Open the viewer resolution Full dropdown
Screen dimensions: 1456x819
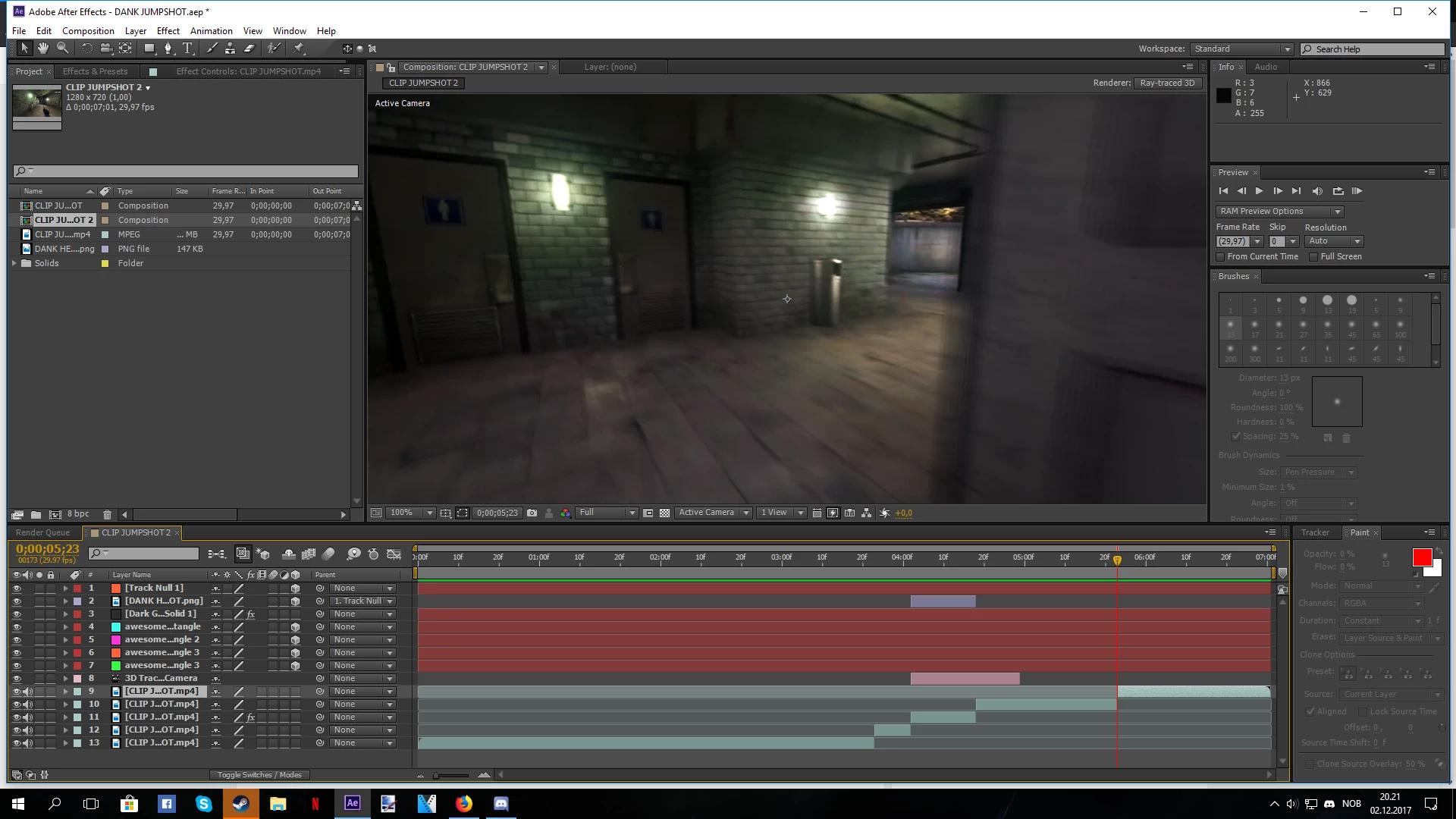coord(607,513)
